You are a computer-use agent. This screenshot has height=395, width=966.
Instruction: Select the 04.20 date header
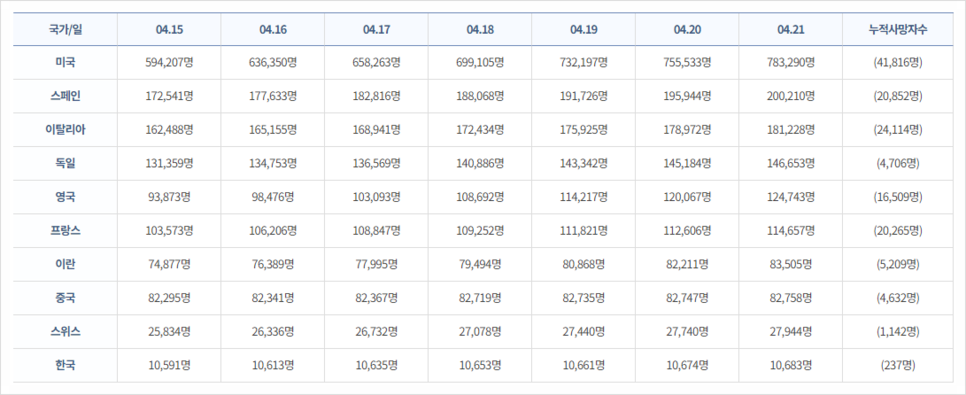coord(687,29)
